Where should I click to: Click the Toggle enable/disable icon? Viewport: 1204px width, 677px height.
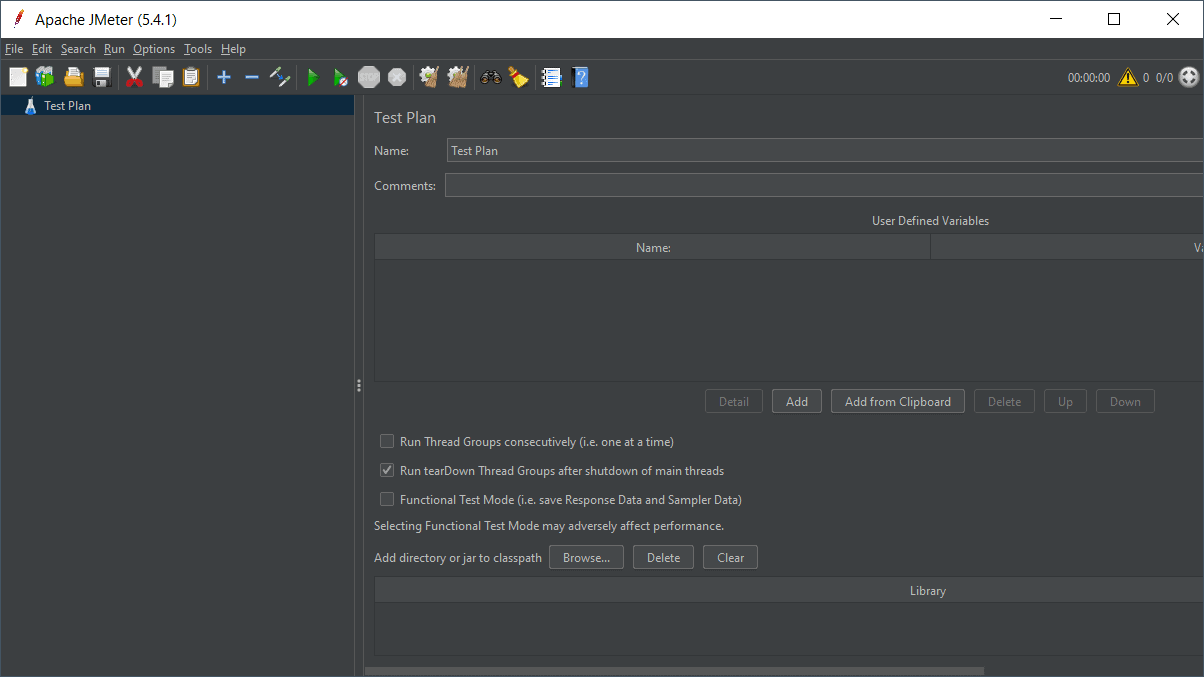(280, 77)
